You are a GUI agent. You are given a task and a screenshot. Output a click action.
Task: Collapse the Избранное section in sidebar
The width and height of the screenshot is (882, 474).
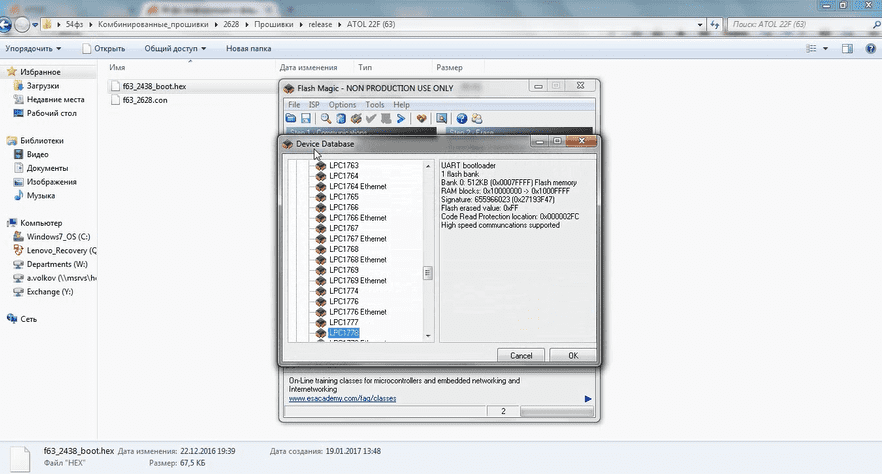(9, 72)
